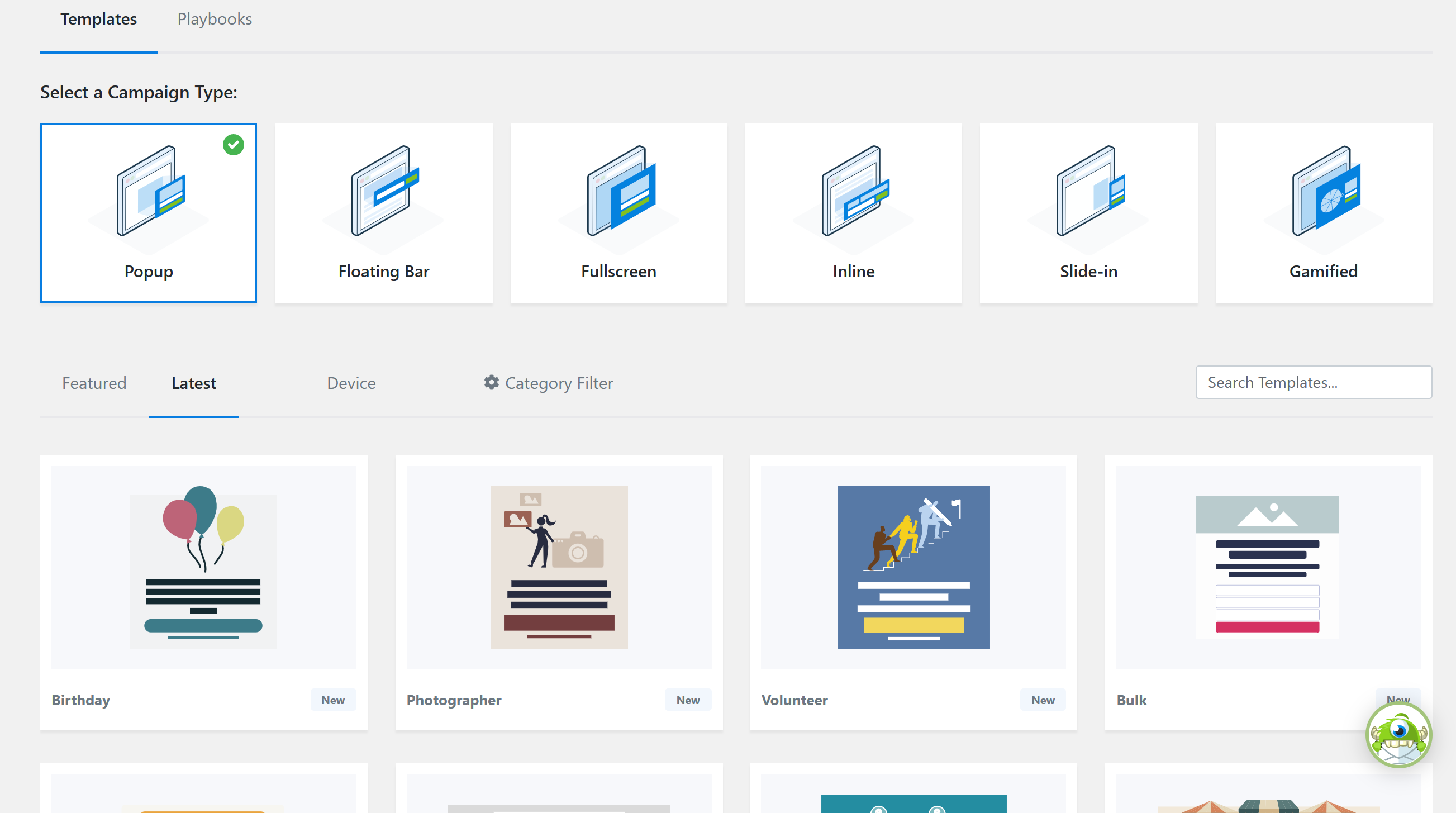This screenshot has height=813, width=1456.
Task: Switch to the Device filter tab
Action: [x=351, y=383]
